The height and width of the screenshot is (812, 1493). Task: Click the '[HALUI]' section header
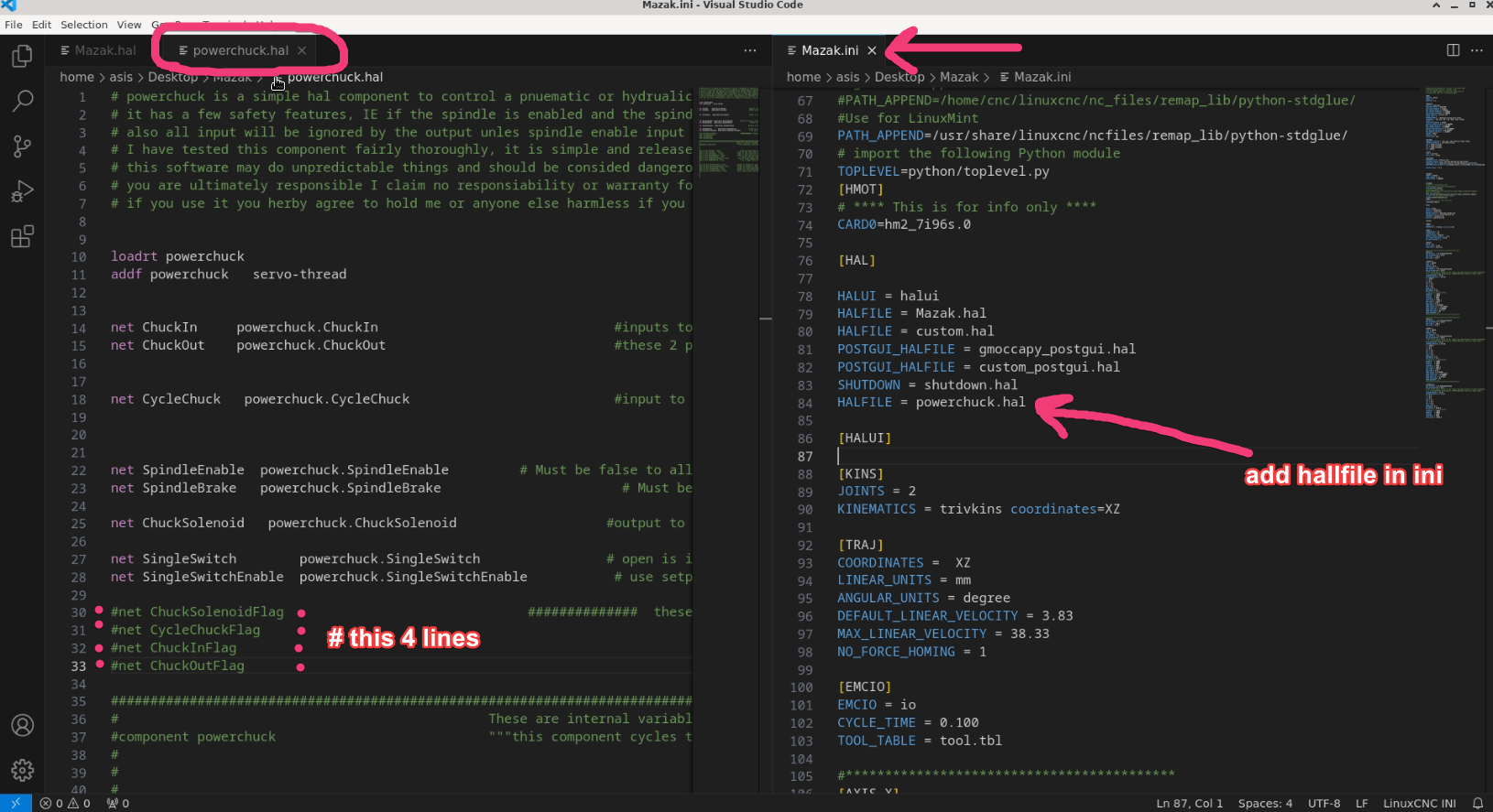pyautogui.click(x=864, y=438)
